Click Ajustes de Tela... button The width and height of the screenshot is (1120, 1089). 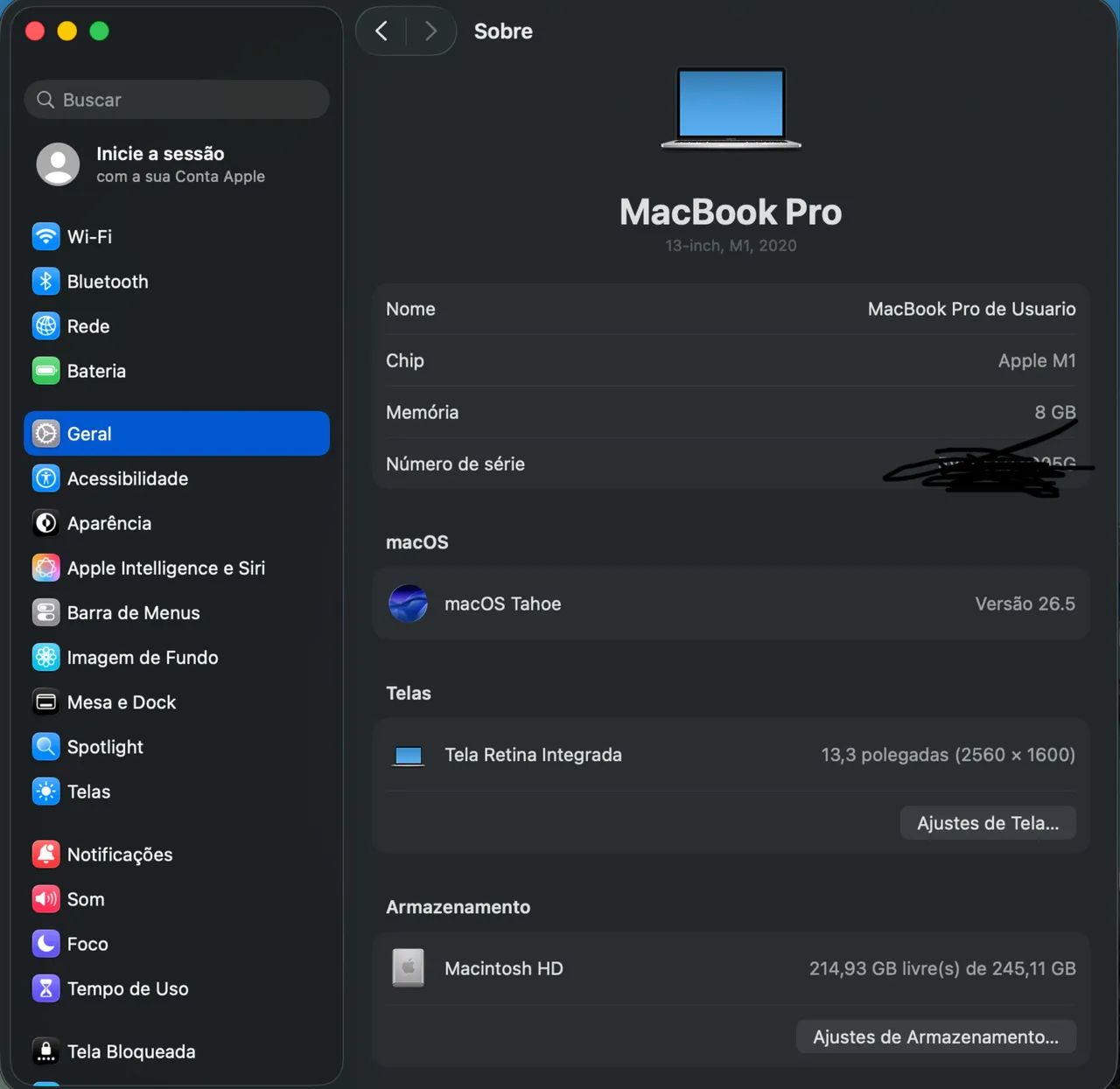988,823
